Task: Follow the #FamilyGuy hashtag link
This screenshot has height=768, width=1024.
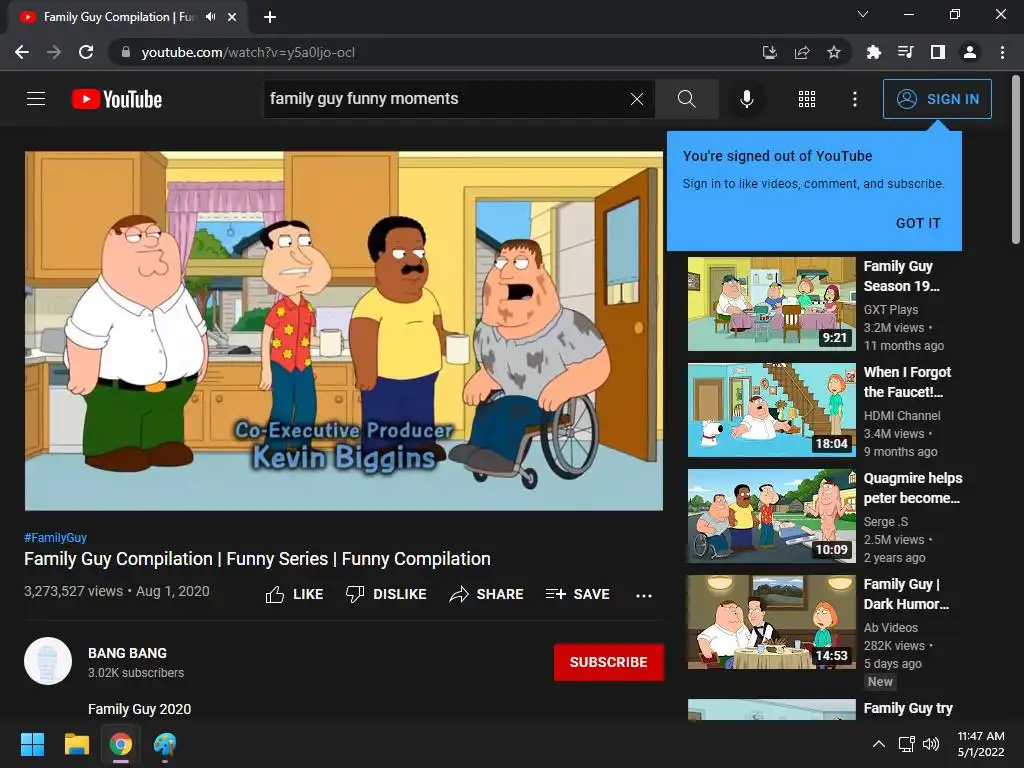Action: (x=56, y=537)
